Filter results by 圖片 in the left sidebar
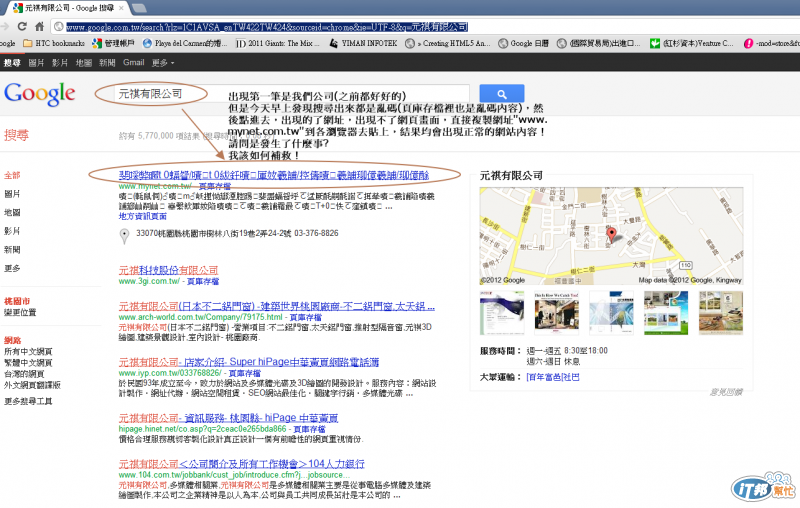Image resolution: width=800 pixels, height=508 pixels. [12, 194]
